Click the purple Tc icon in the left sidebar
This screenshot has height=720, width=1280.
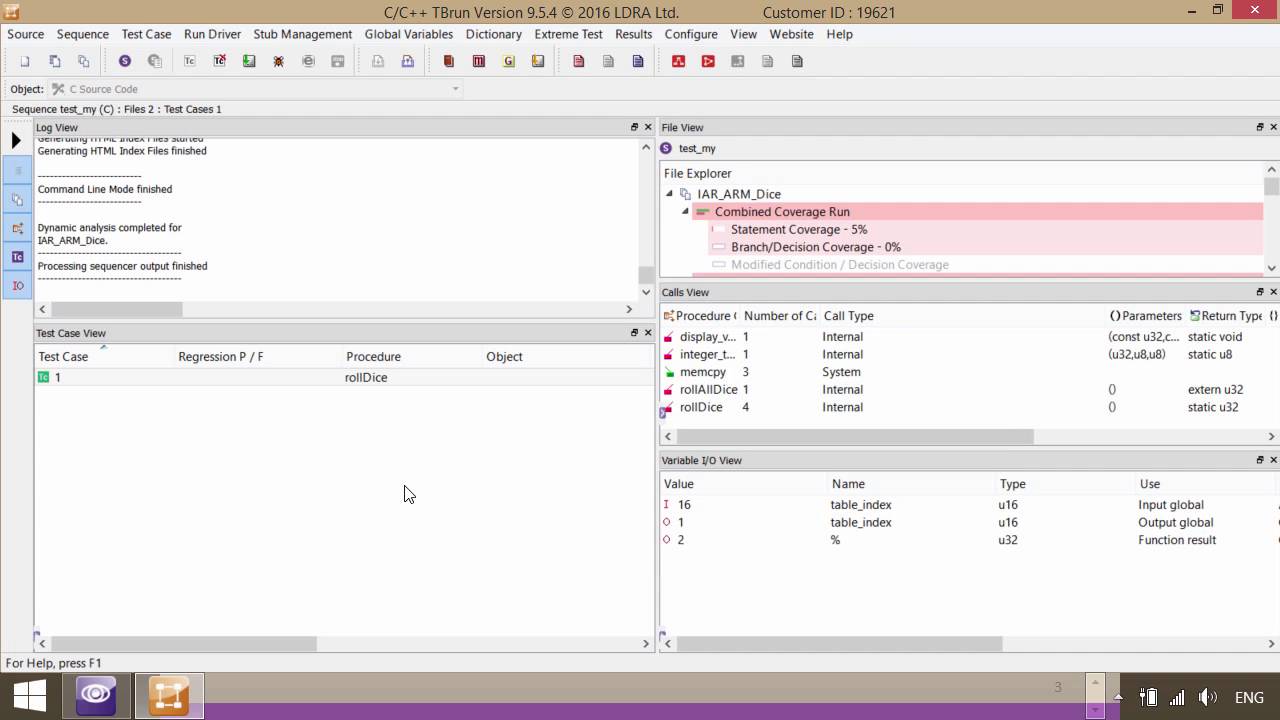click(x=17, y=257)
